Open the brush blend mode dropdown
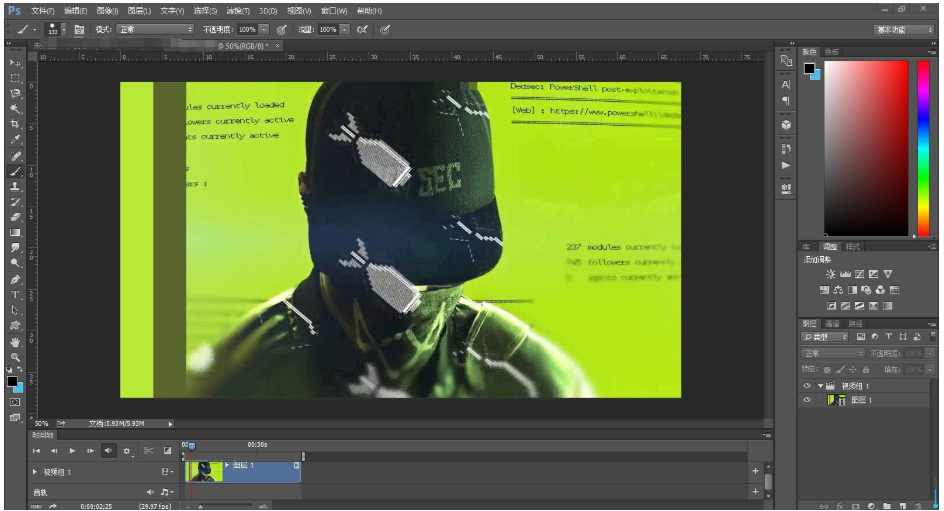This screenshot has height=511, width=944. click(x=155, y=30)
